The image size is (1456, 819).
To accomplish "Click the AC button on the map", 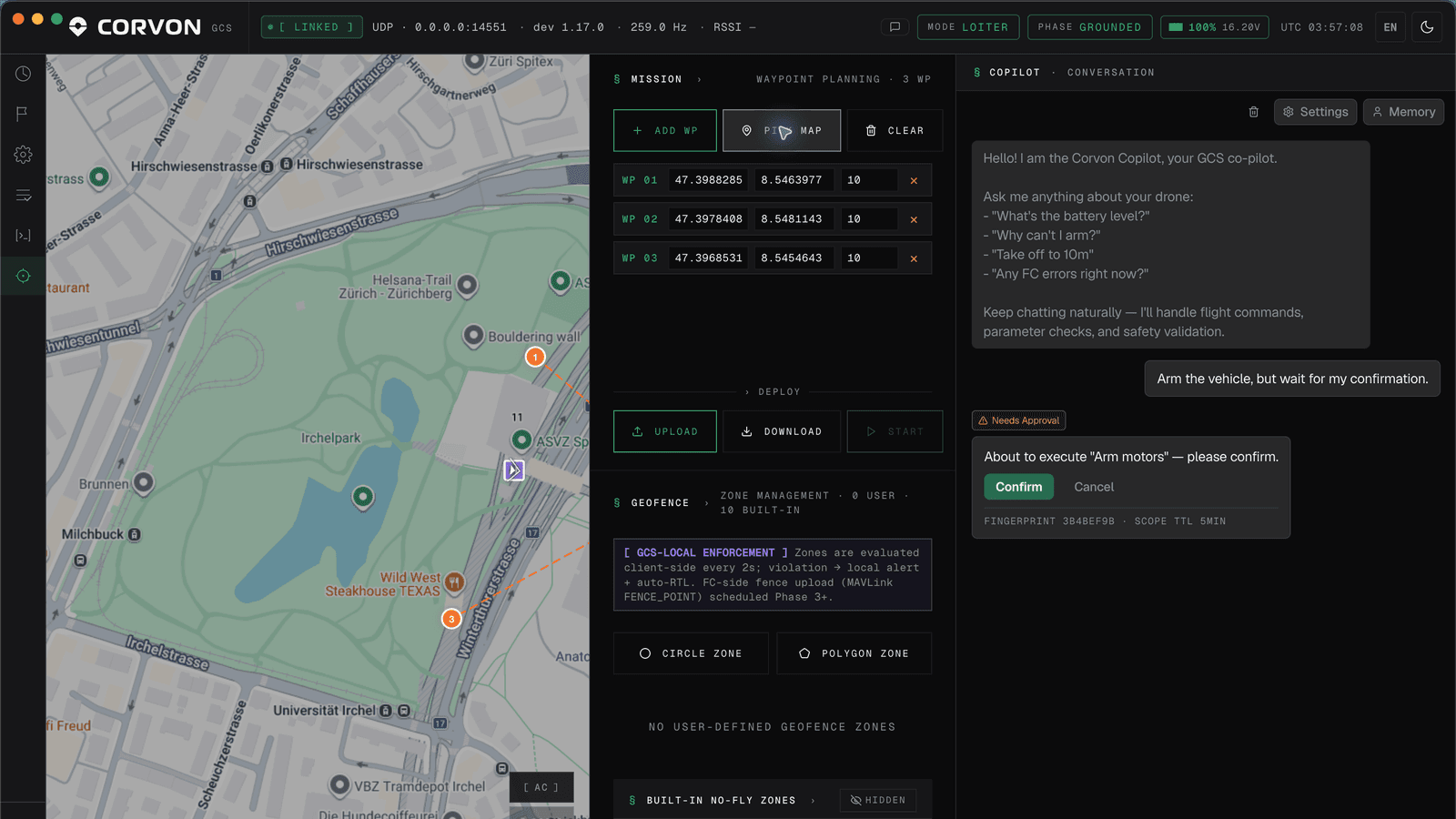I will tap(541, 787).
